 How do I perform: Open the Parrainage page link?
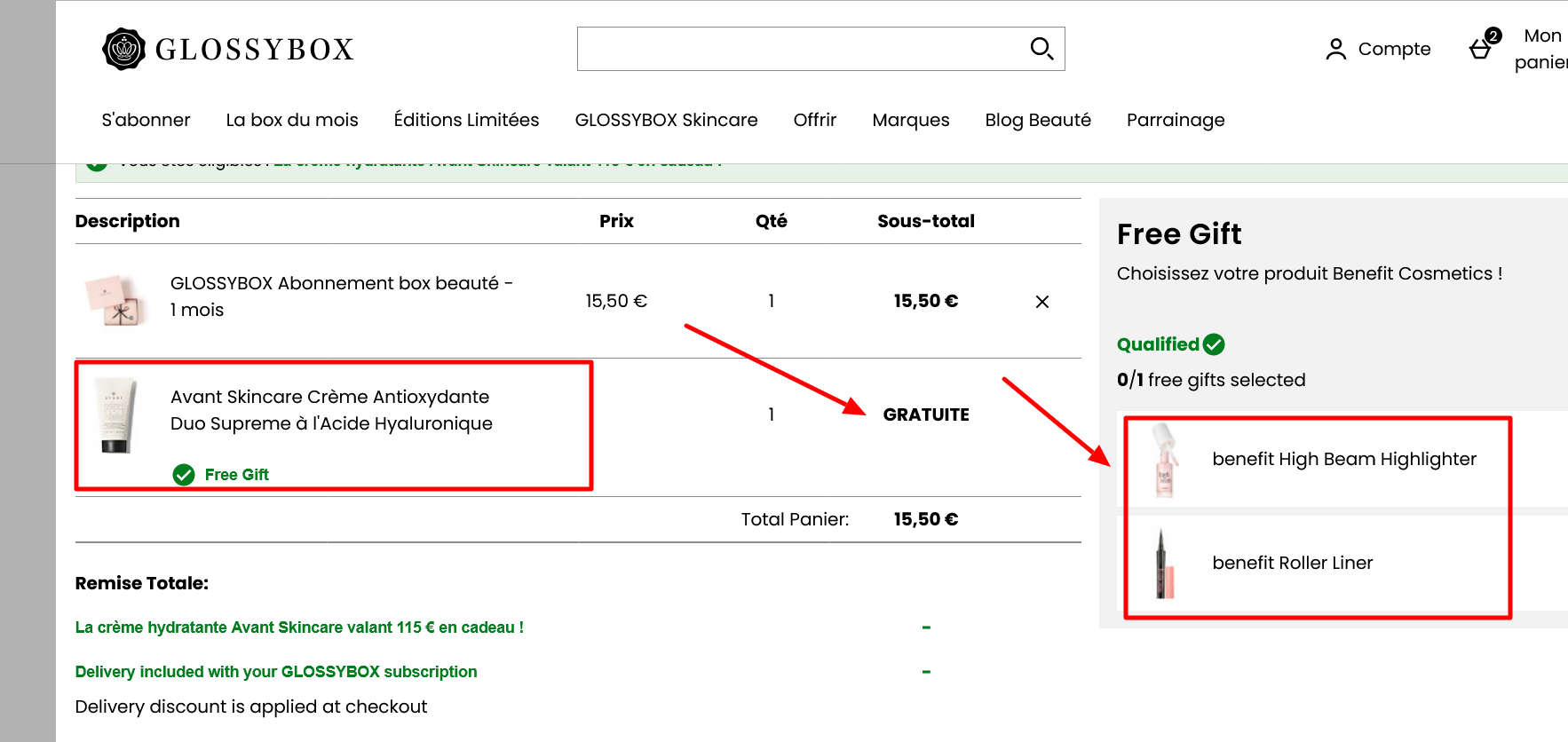1175,120
